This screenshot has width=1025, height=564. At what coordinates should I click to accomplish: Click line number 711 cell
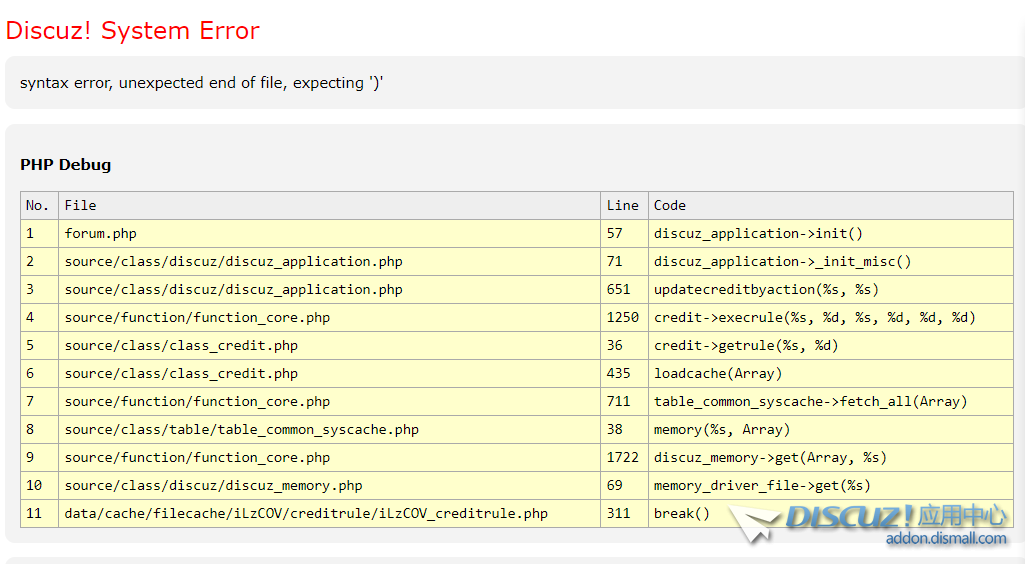624,402
